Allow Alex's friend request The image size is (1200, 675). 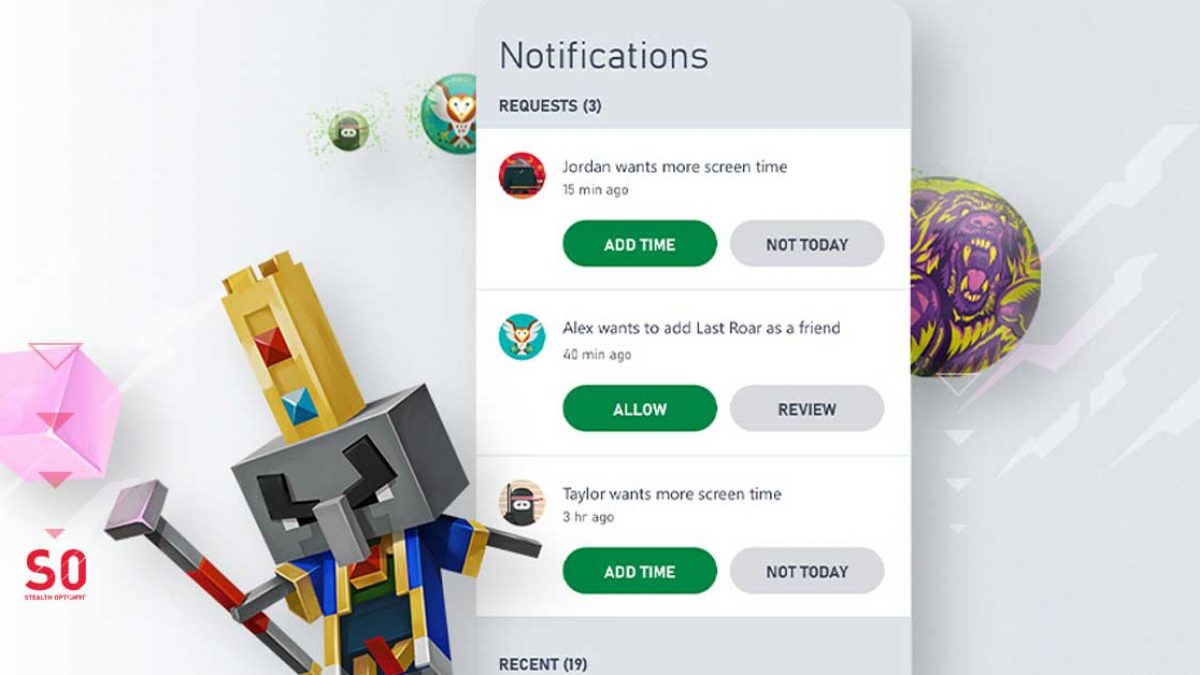coord(640,409)
